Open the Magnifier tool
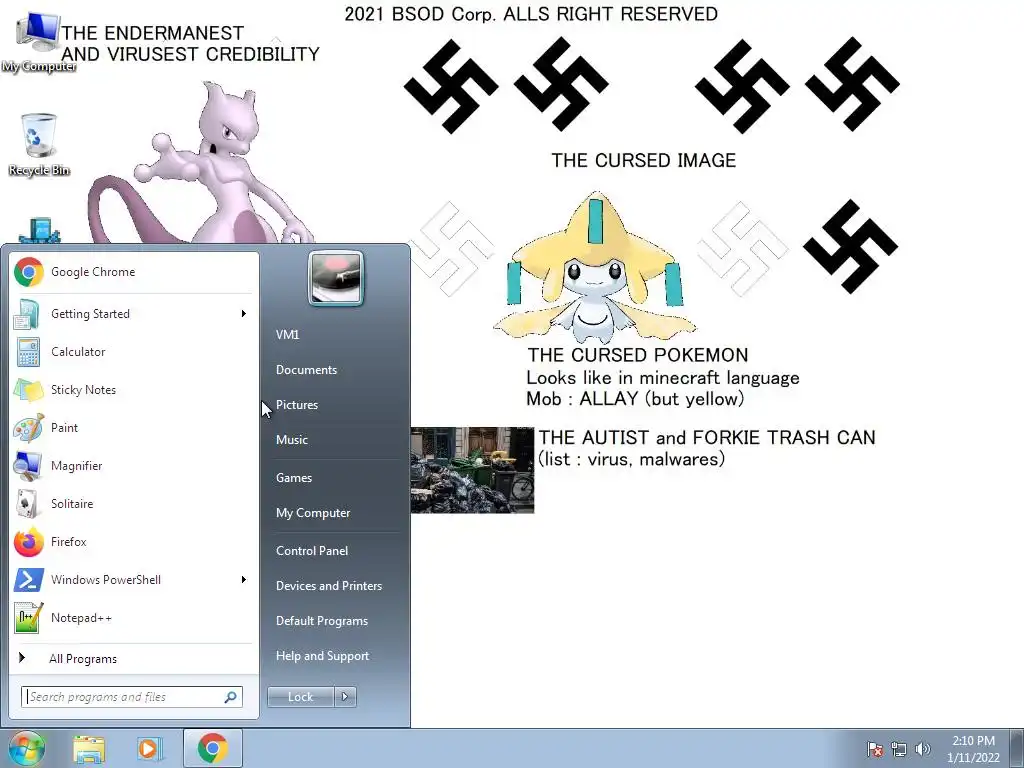The width and height of the screenshot is (1024, 768). [134, 466]
